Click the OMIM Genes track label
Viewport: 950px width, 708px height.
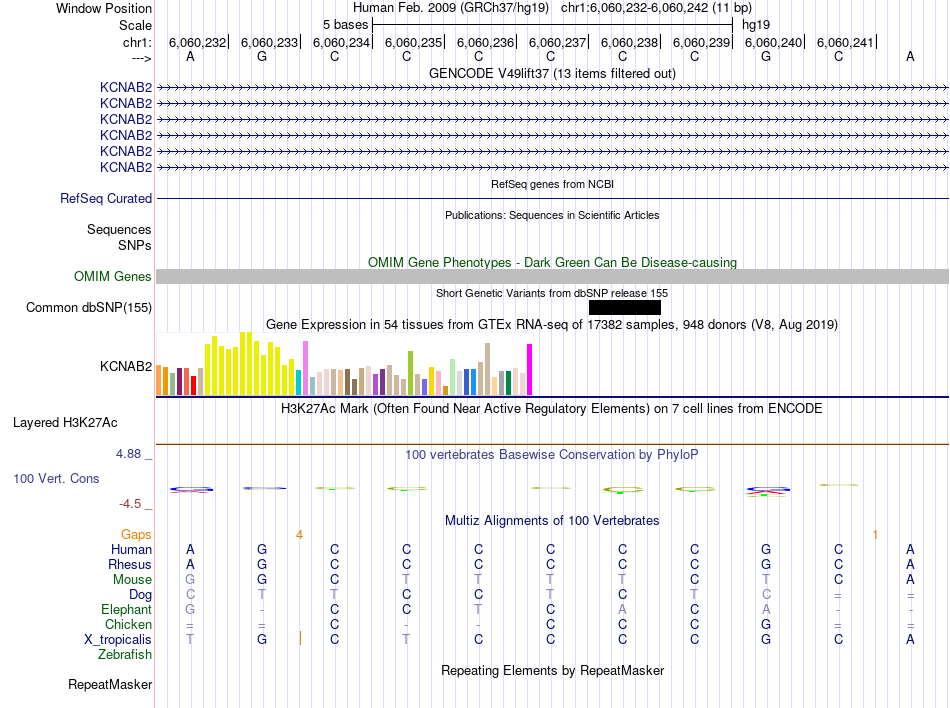[112, 276]
